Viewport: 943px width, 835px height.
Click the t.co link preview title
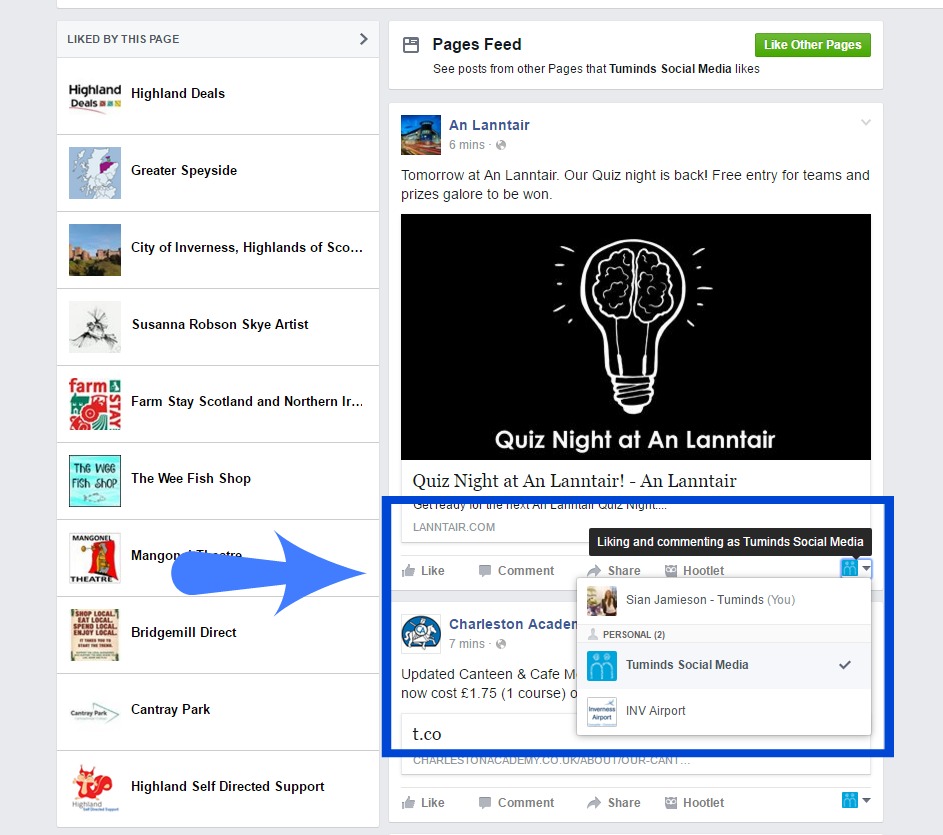point(427,735)
